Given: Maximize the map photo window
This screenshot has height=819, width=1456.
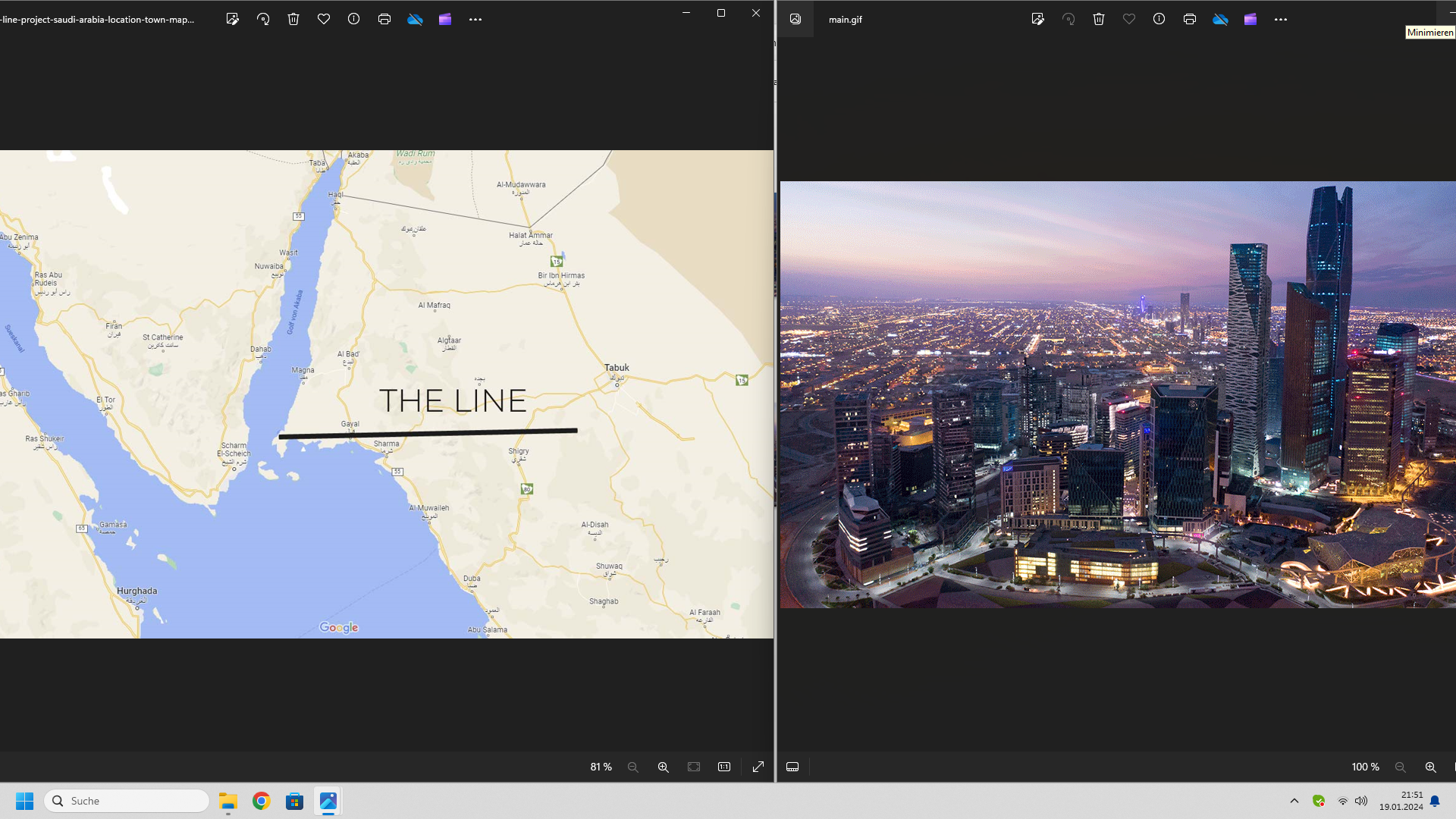Looking at the screenshot, I should pyautogui.click(x=721, y=13).
